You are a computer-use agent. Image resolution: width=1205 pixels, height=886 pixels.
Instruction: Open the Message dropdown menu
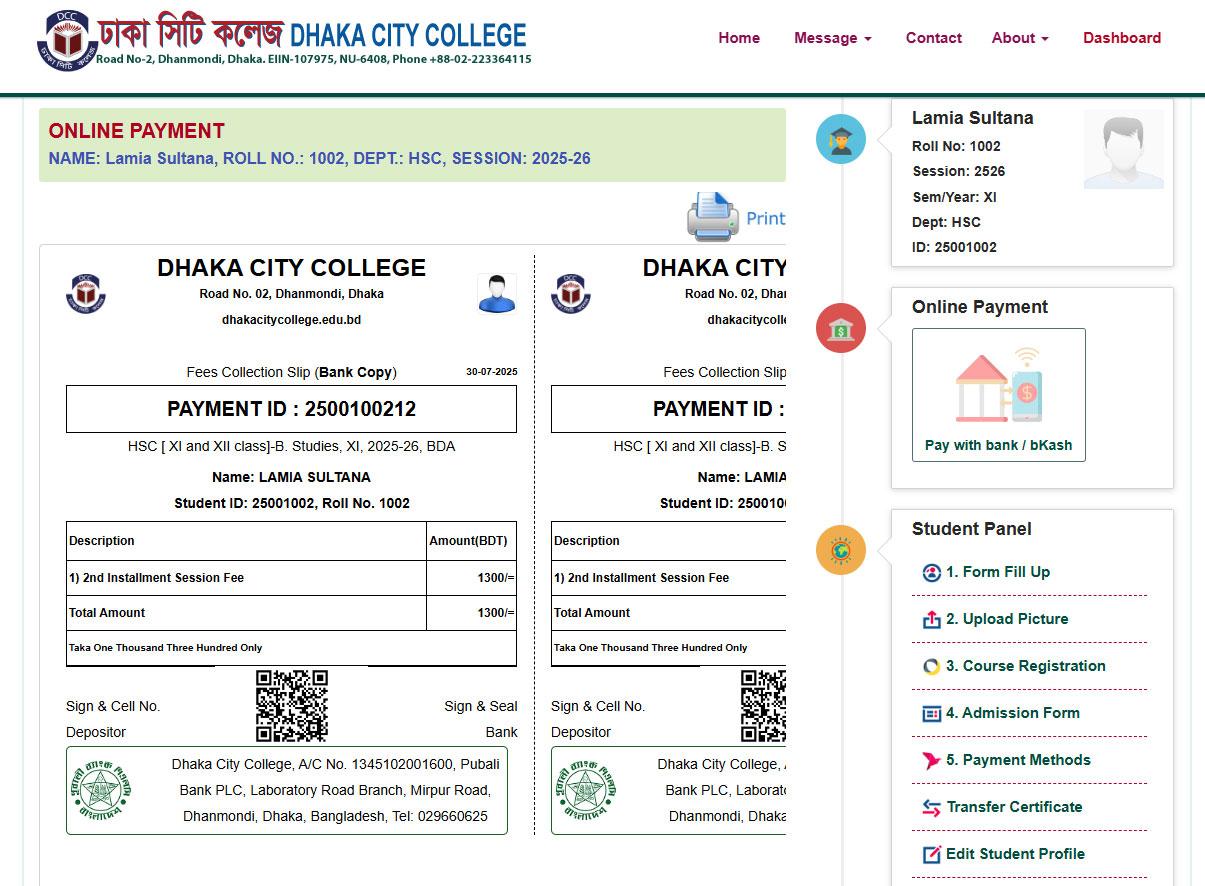pos(832,38)
